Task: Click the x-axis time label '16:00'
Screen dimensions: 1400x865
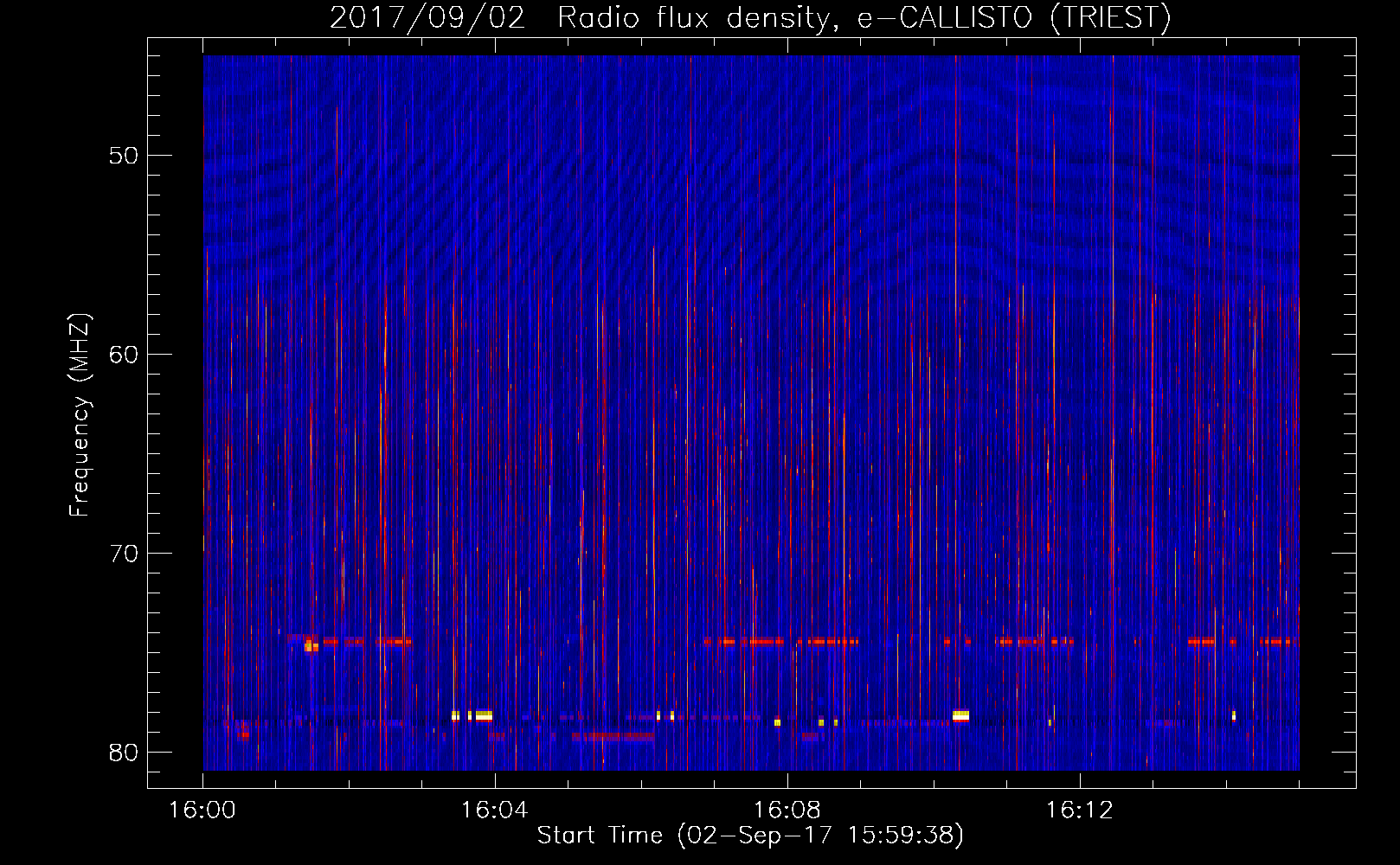Action: (x=202, y=811)
